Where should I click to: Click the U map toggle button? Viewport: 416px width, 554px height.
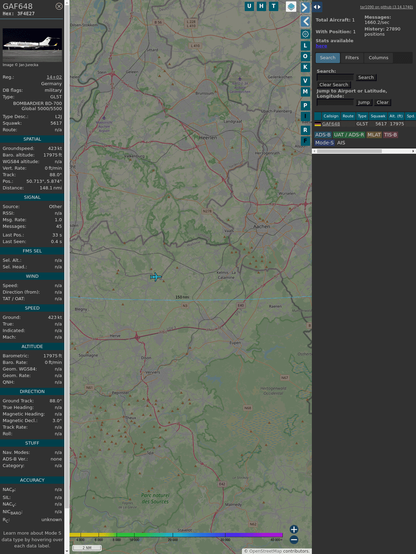pos(249,6)
